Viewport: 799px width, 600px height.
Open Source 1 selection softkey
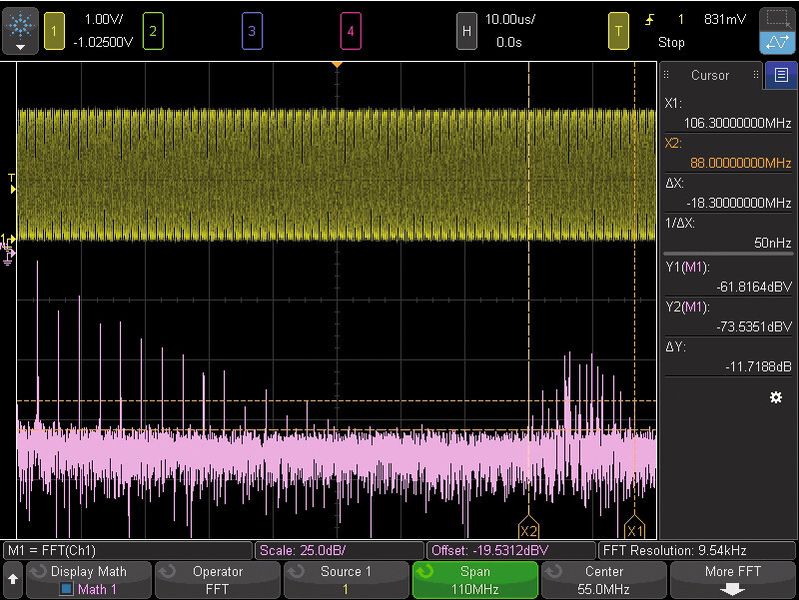[346, 580]
